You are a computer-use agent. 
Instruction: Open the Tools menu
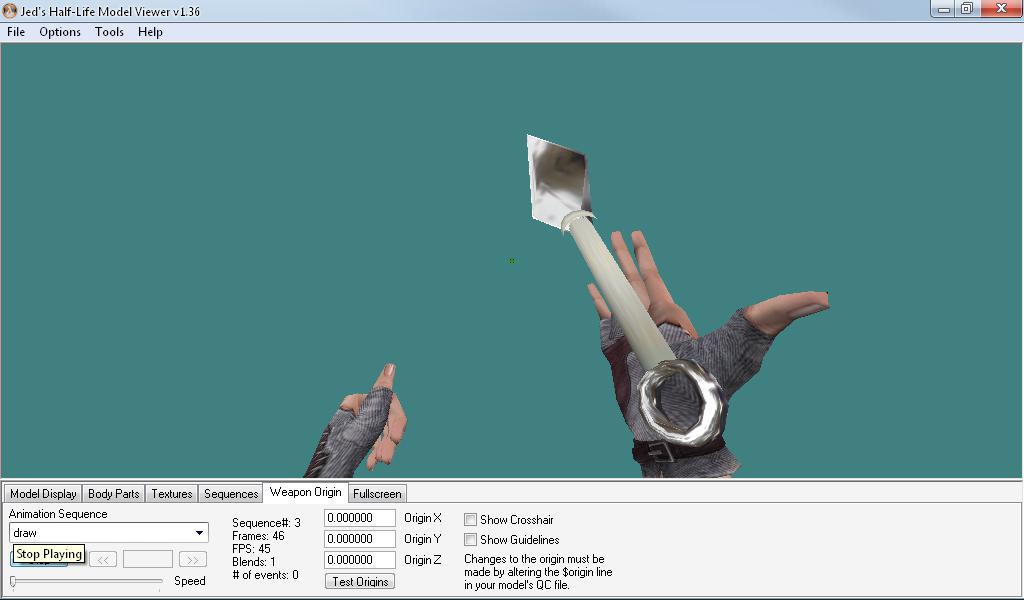point(109,32)
